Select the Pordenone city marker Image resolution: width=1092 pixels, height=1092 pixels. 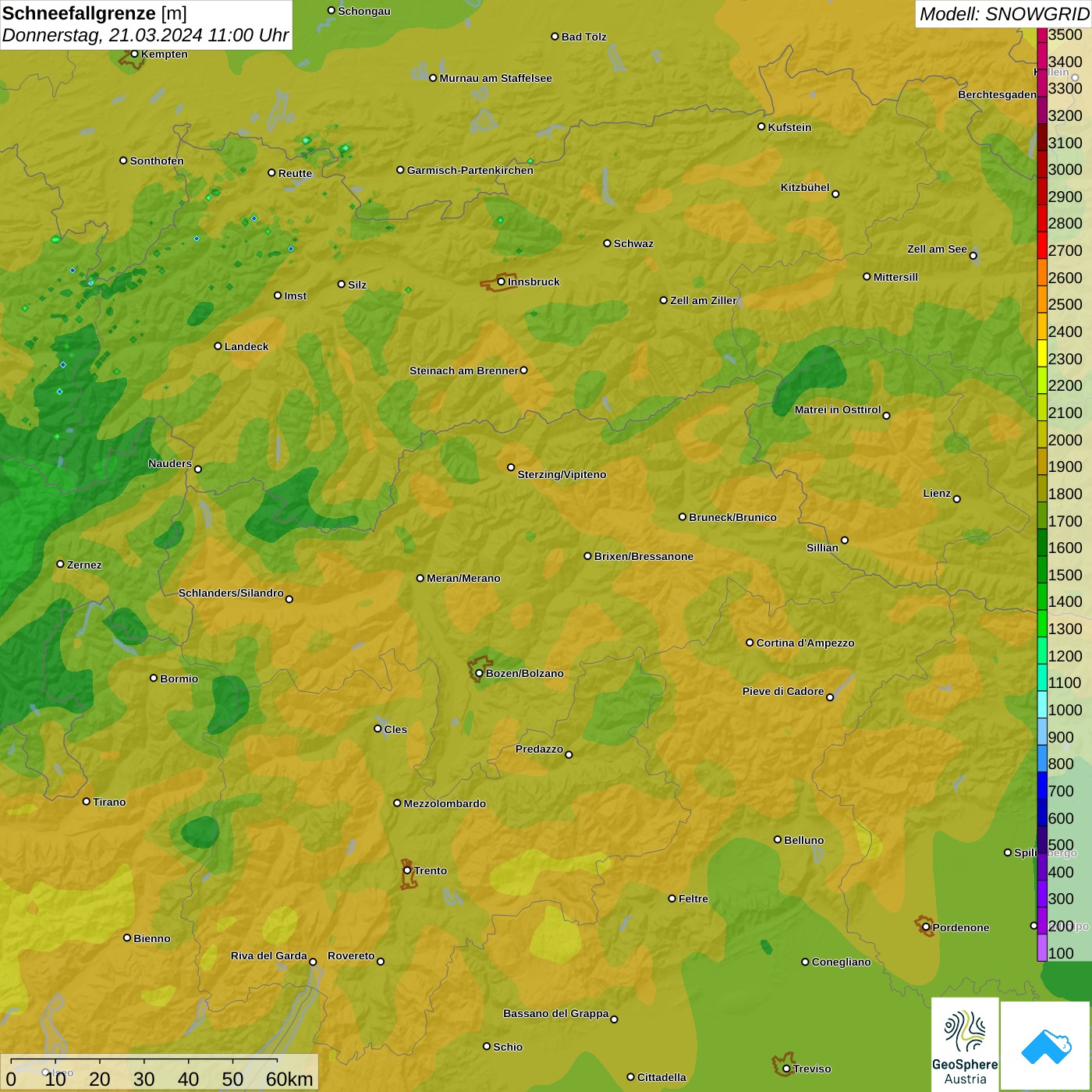[926, 927]
